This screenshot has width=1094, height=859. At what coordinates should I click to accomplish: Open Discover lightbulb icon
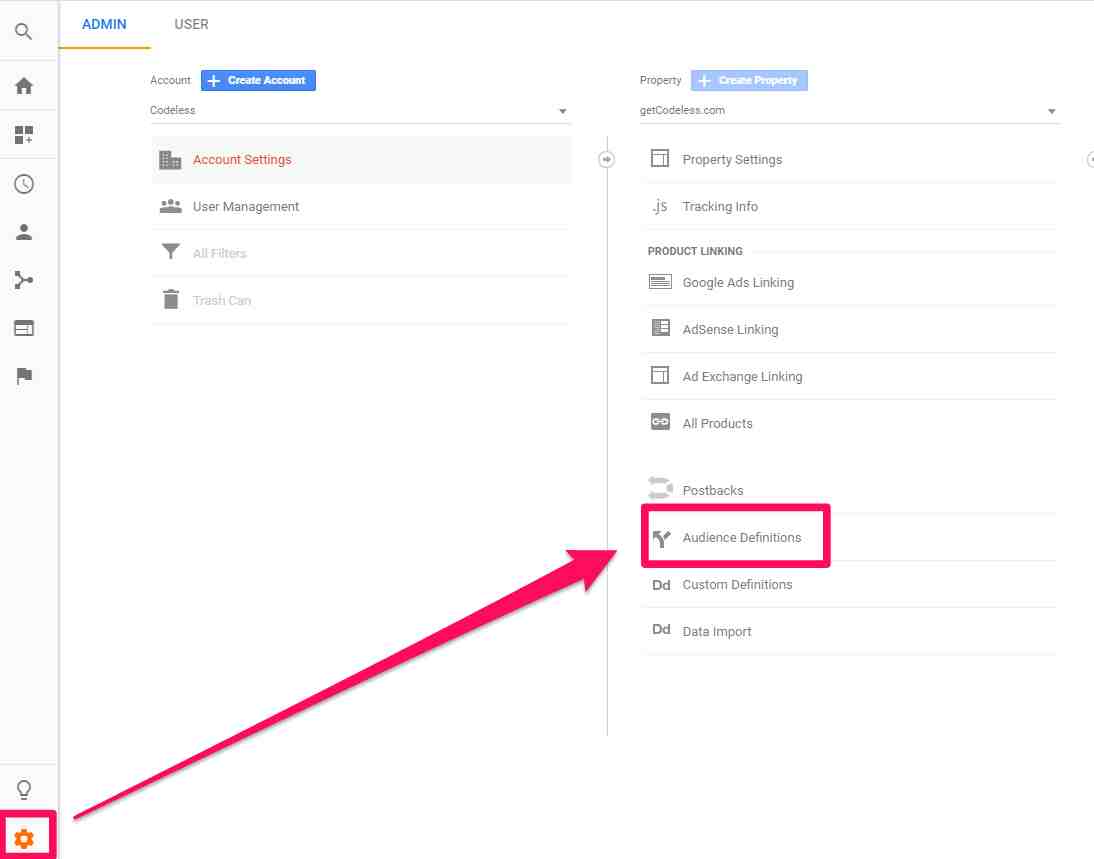tap(24, 790)
